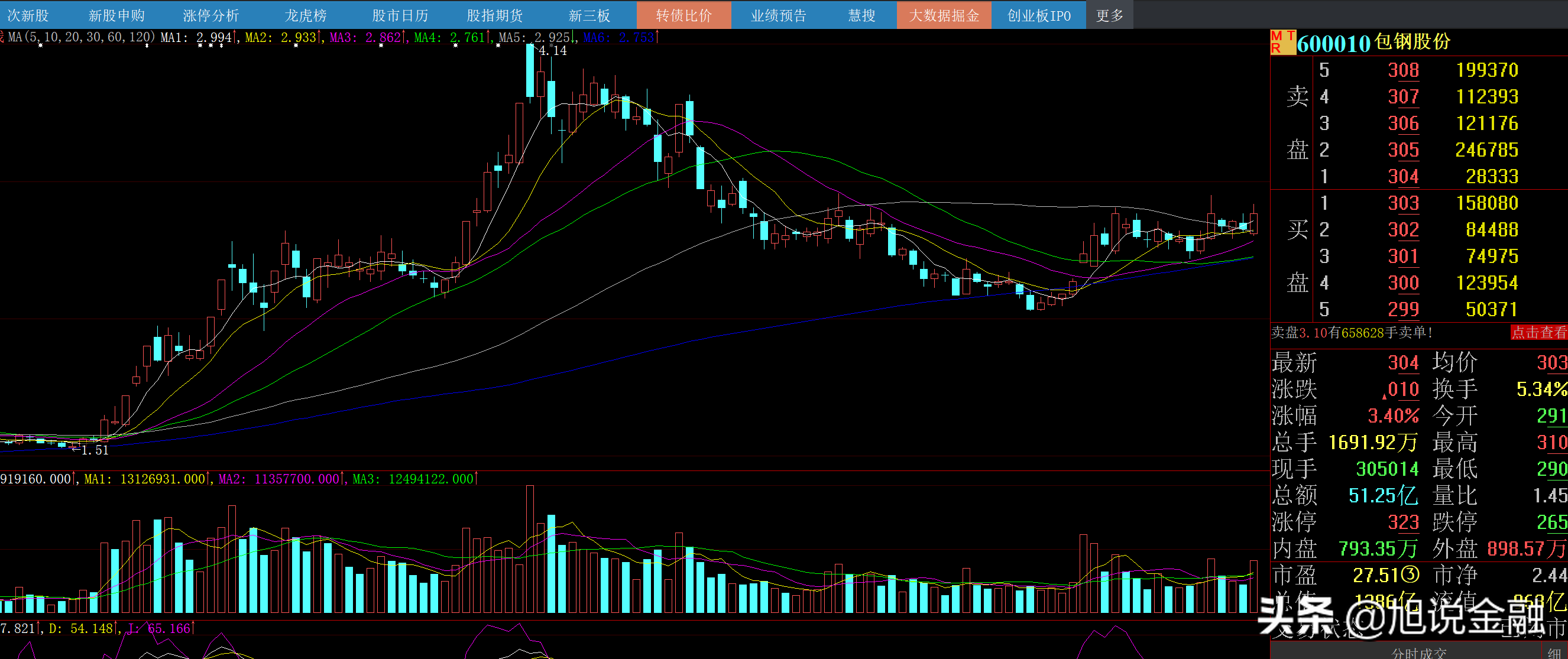Image resolution: width=1568 pixels, height=659 pixels.
Task: Select buy level 4 price 300
Action: click(1403, 283)
